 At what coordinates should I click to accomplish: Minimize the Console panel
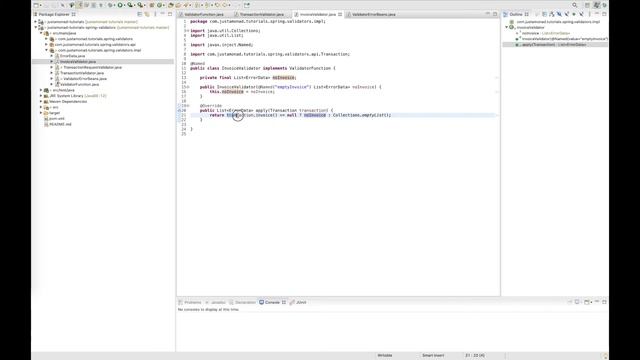coord(597,302)
